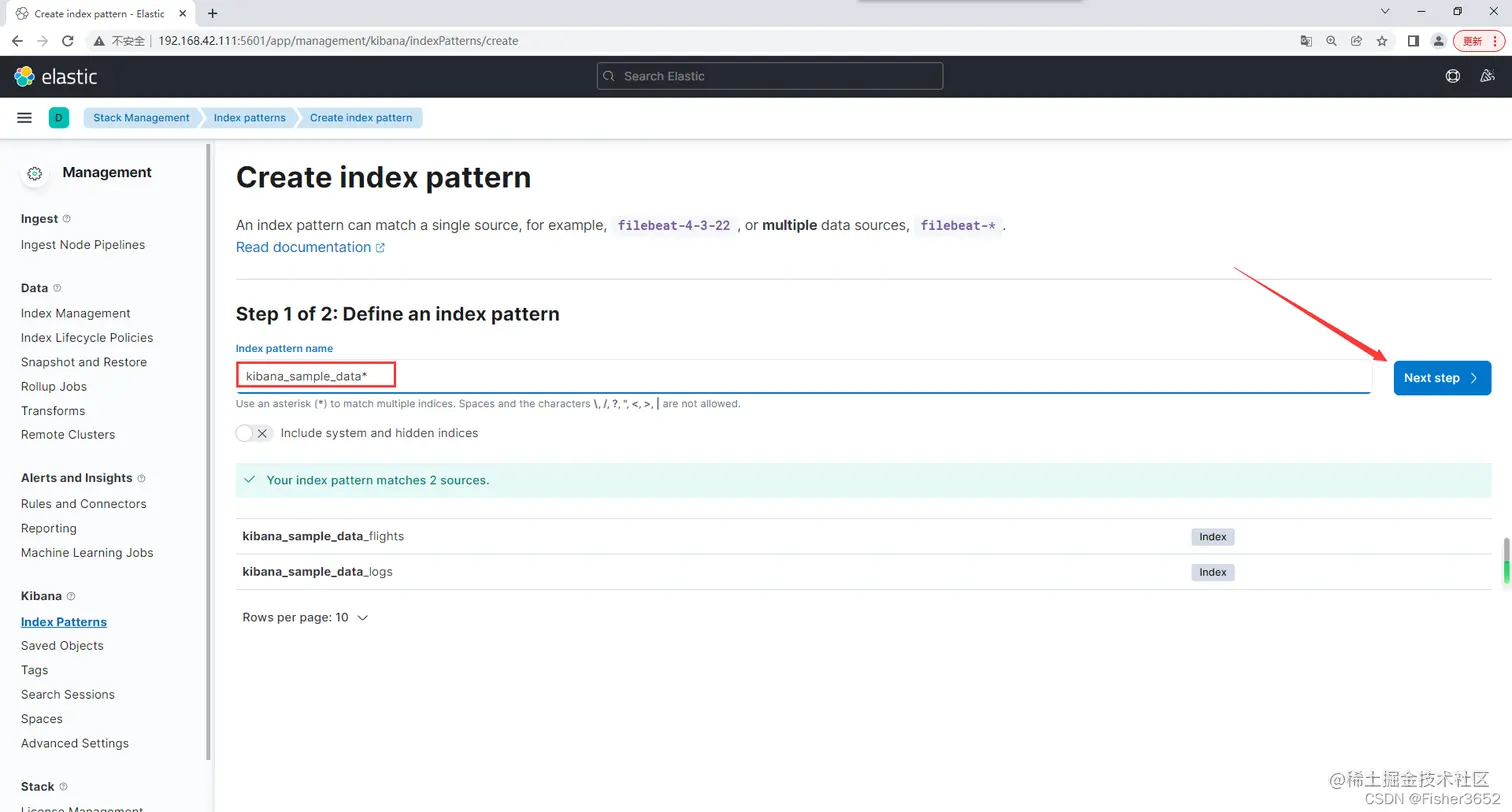This screenshot has width=1512, height=812.
Task: Select Index Patterns in sidebar
Action: [64, 622]
